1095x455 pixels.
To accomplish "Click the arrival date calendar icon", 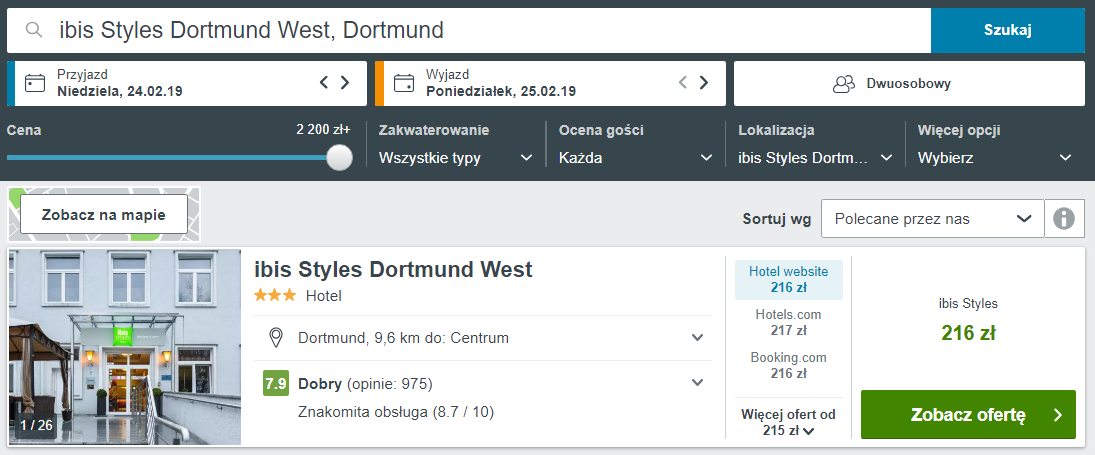I will point(34,83).
